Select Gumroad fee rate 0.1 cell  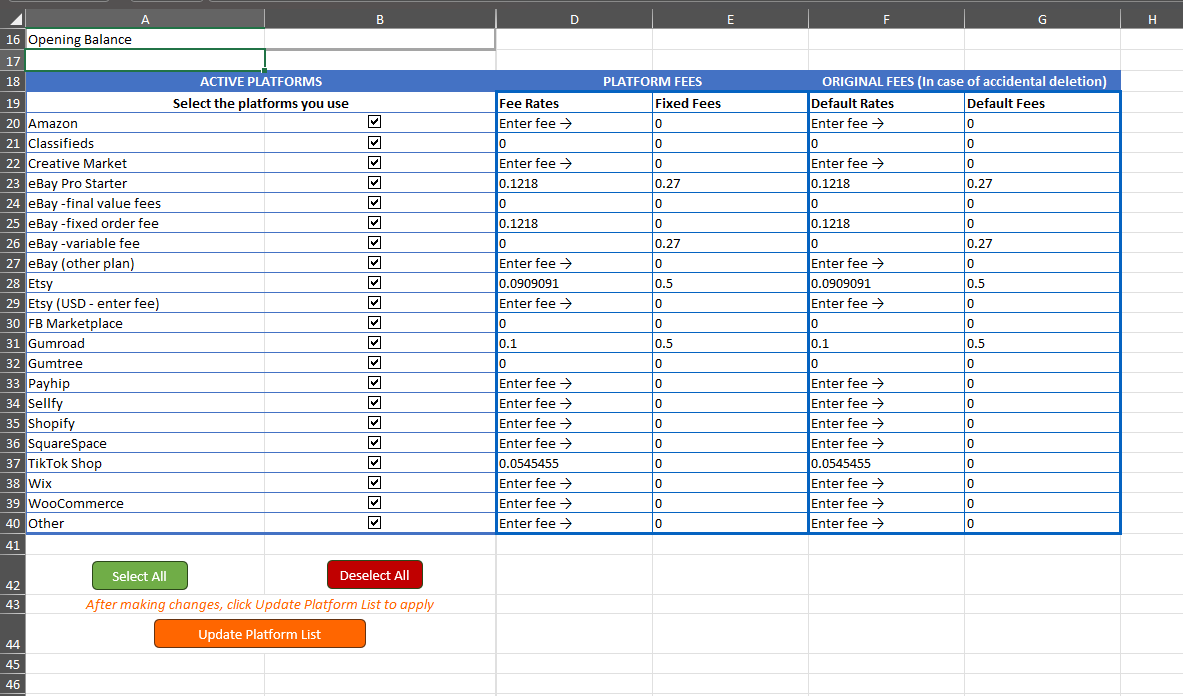[574, 343]
